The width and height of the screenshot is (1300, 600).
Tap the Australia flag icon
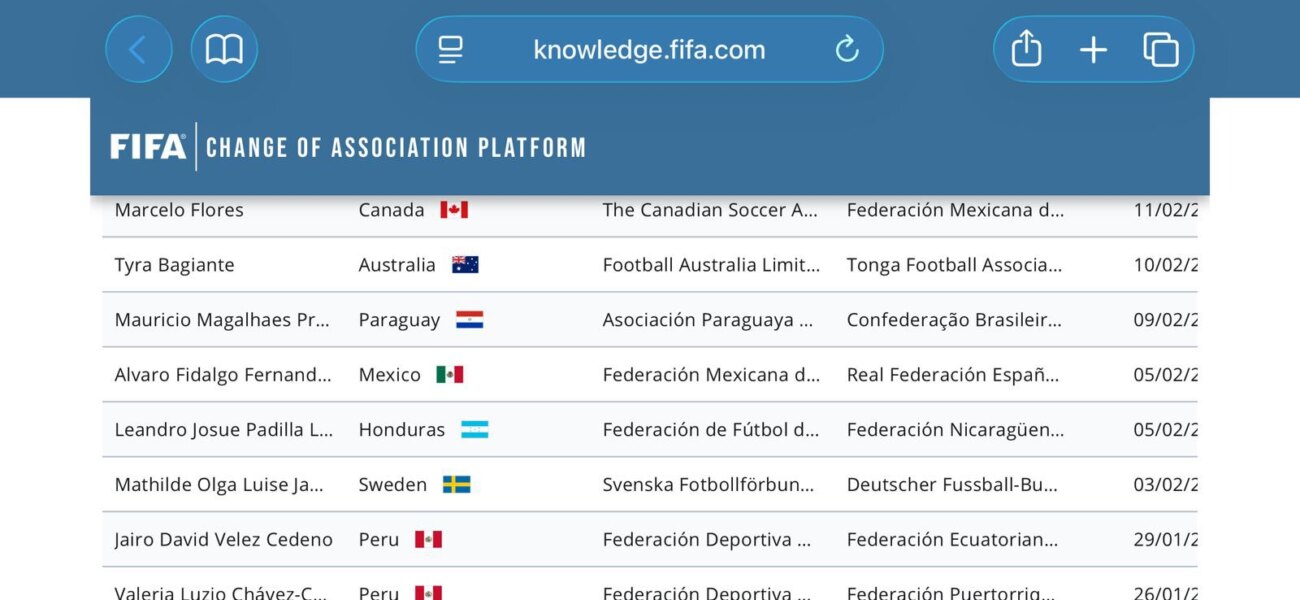click(465, 265)
